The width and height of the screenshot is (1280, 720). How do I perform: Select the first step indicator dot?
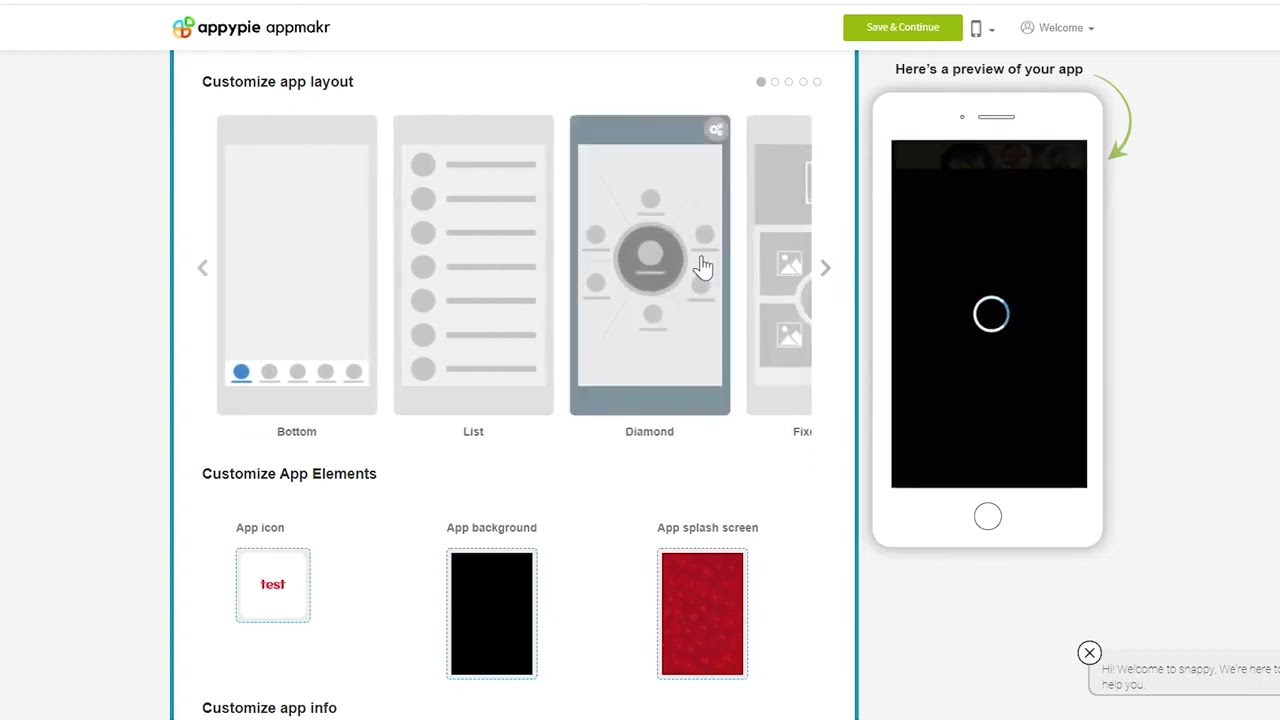pos(761,82)
